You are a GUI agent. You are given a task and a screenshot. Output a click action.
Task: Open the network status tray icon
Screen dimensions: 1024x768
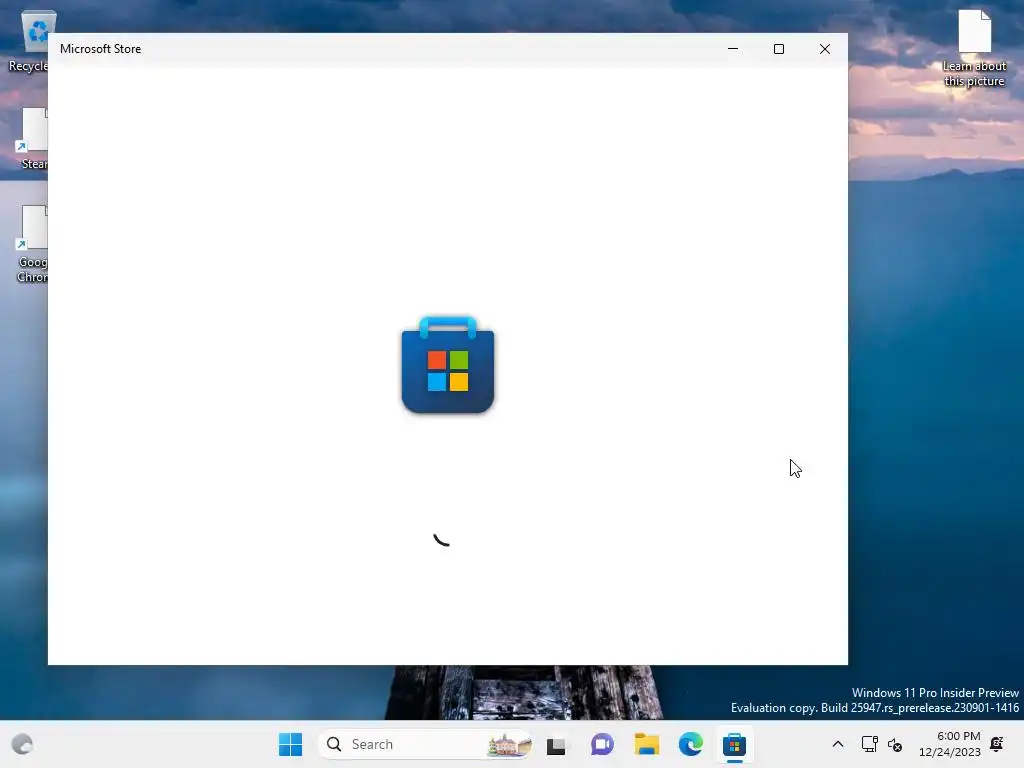(869, 744)
